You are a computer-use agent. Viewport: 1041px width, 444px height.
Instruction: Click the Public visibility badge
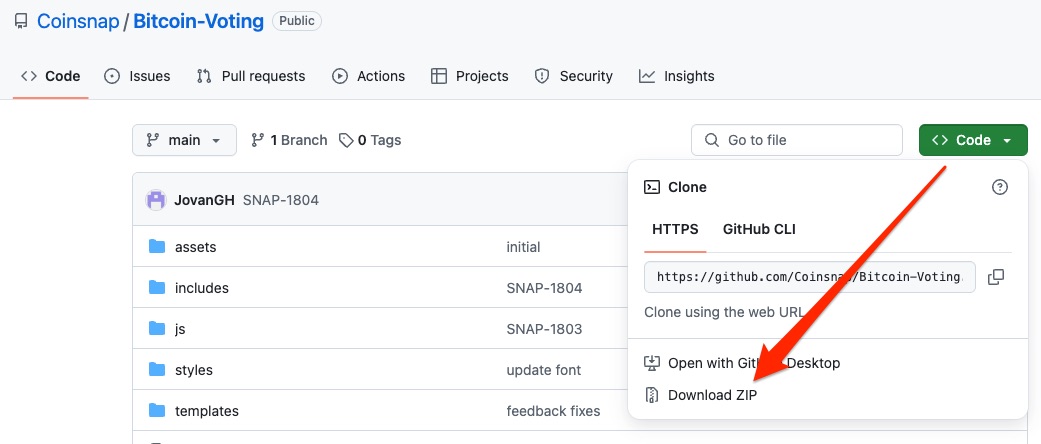pyautogui.click(x=297, y=21)
